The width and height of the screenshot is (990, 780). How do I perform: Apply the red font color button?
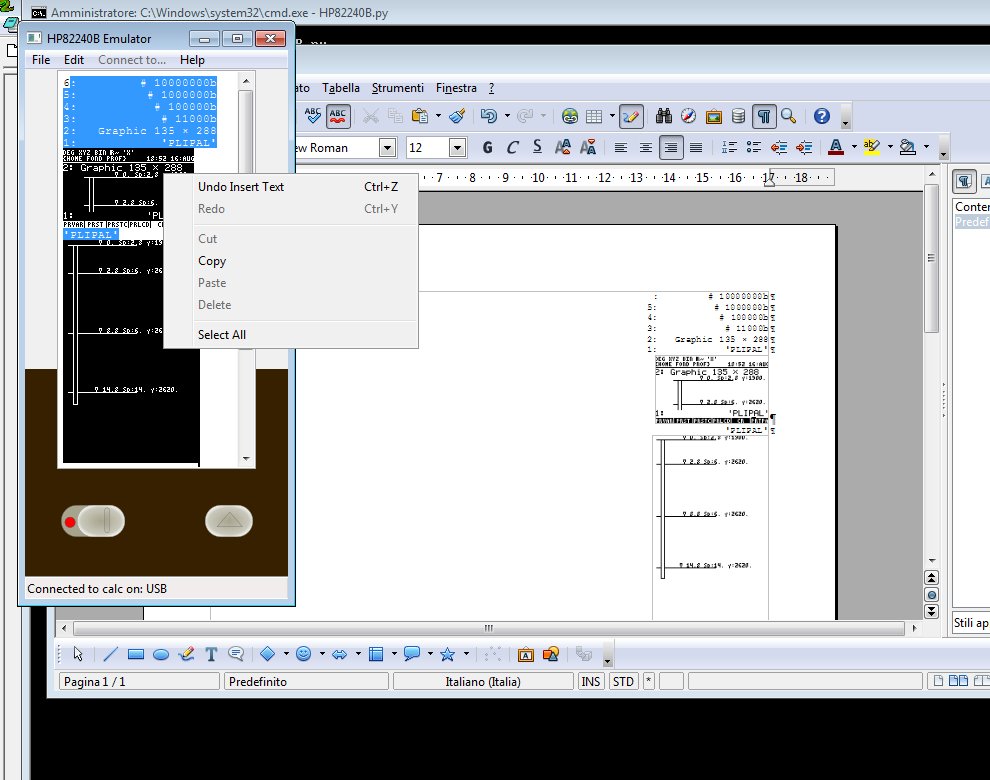836,147
